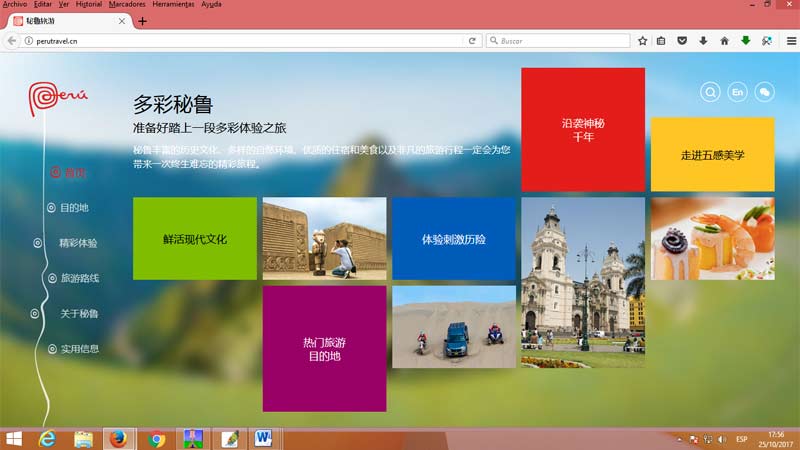Close the 秘鲁旅游 tab
800x450 pixels.
click(121, 21)
